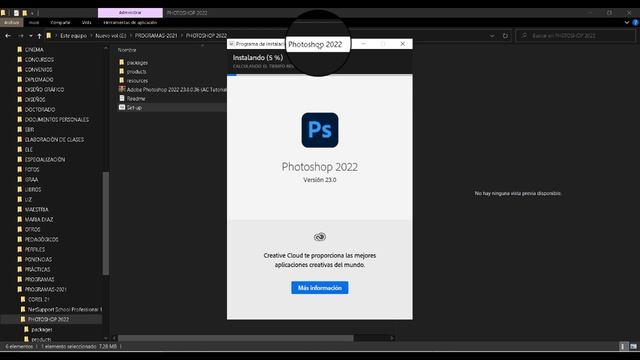The height and width of the screenshot is (360, 640).
Task: Open LIBROS folder in navigation tree
Action: click(33, 189)
